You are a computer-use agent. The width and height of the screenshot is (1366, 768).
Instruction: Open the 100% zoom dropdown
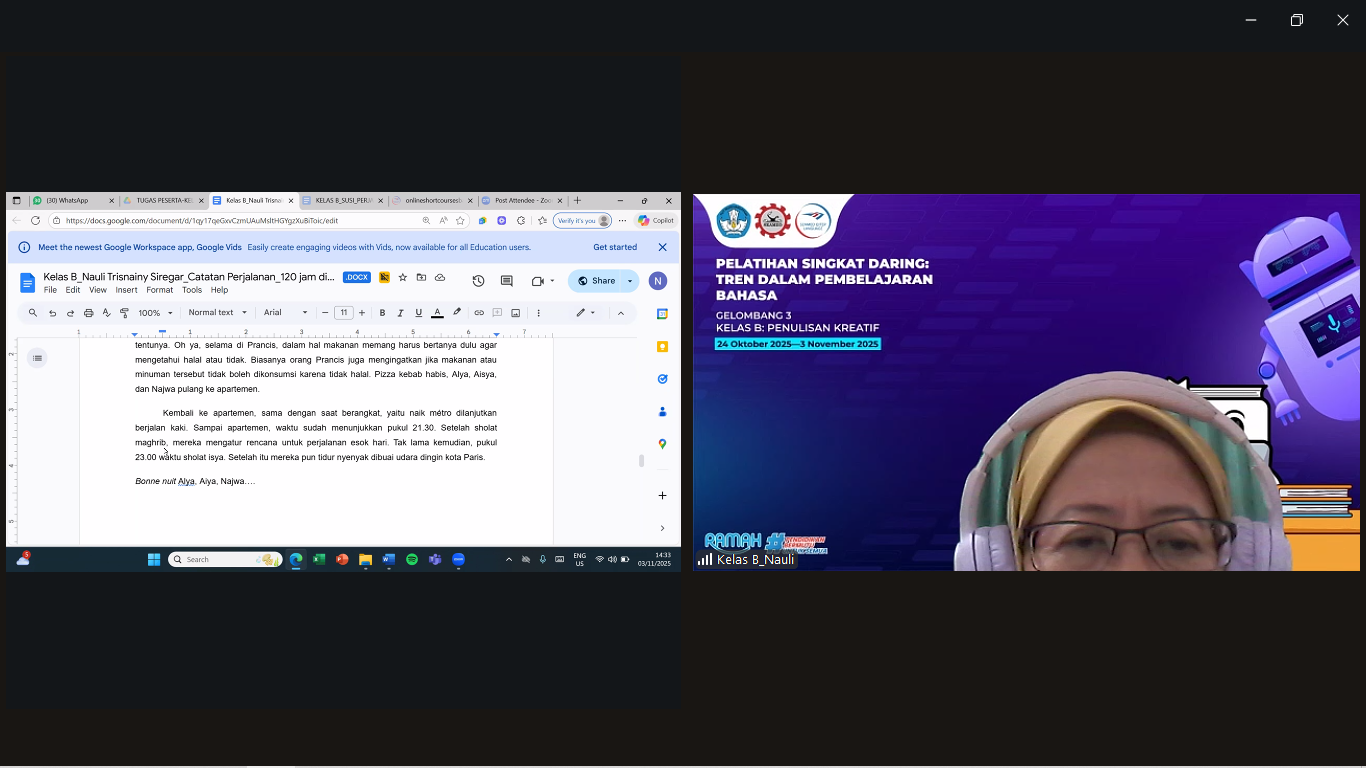click(x=155, y=313)
